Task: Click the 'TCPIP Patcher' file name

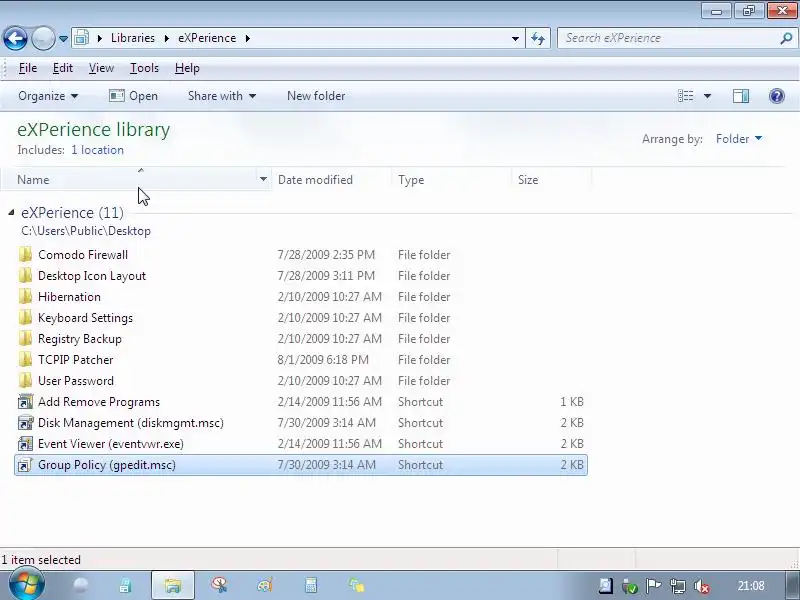Action: pyautogui.click(x=76, y=360)
